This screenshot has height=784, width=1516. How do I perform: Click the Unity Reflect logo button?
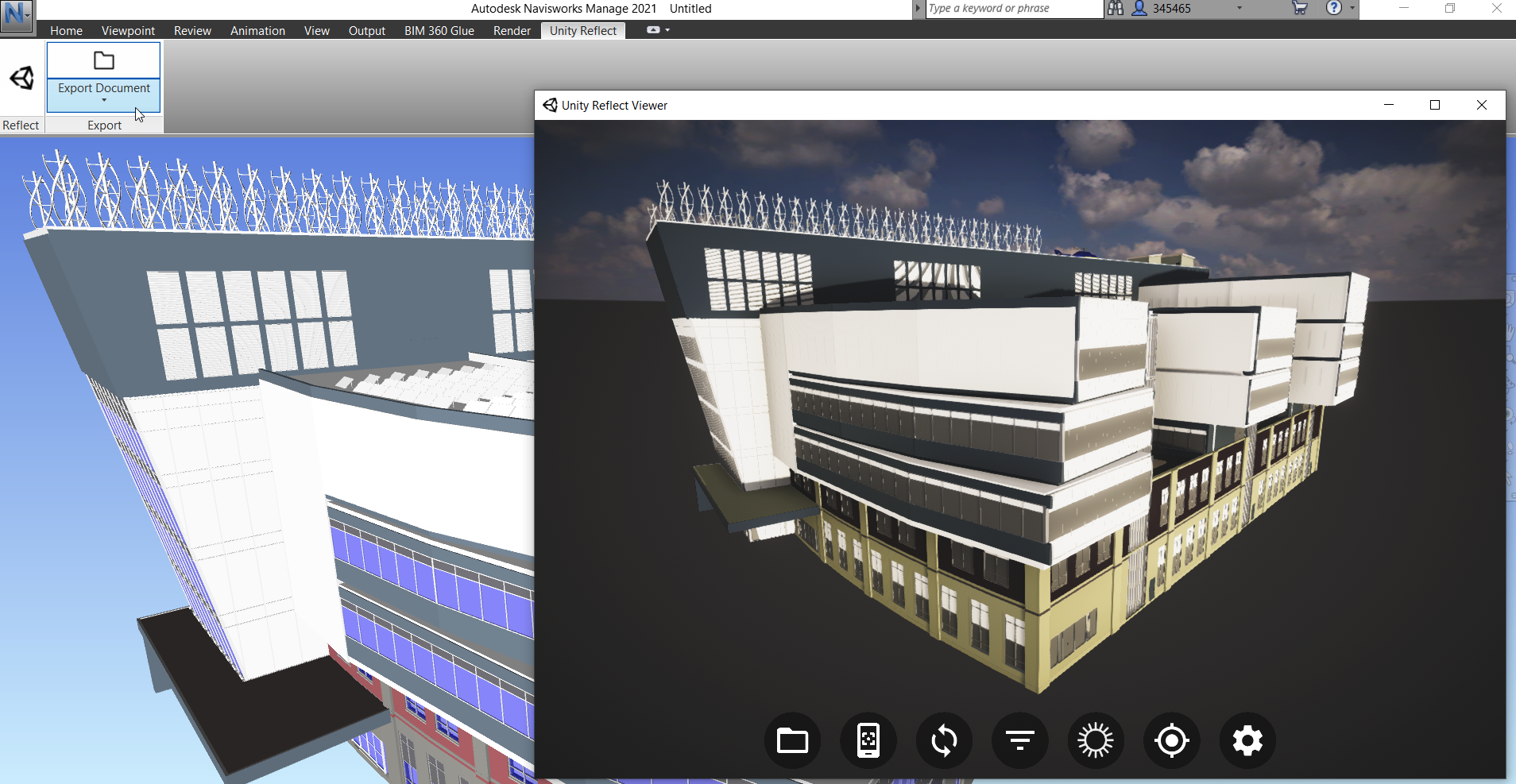pos(21,78)
